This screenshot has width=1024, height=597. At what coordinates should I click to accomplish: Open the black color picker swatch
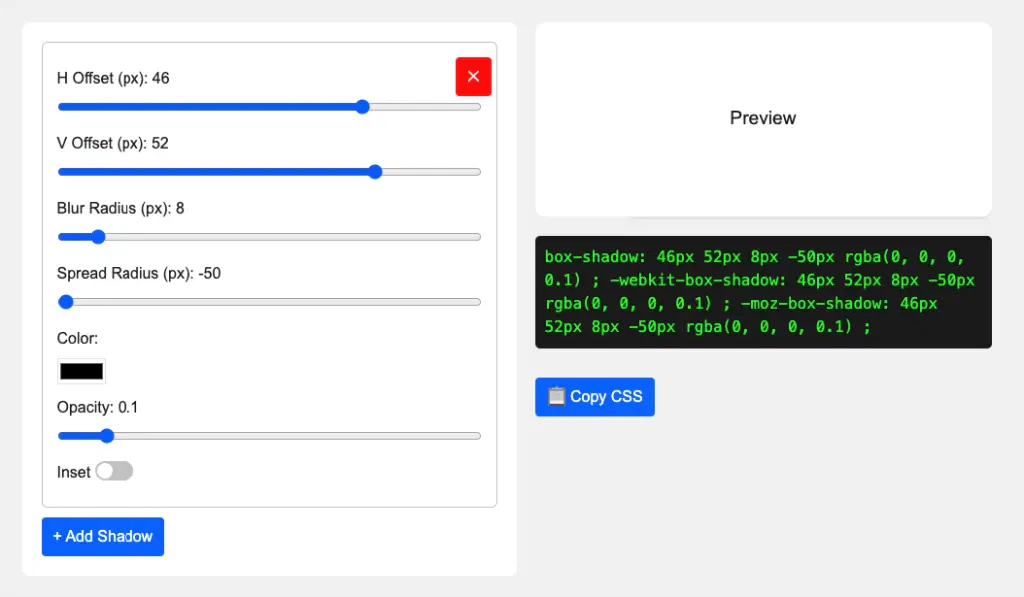81,371
